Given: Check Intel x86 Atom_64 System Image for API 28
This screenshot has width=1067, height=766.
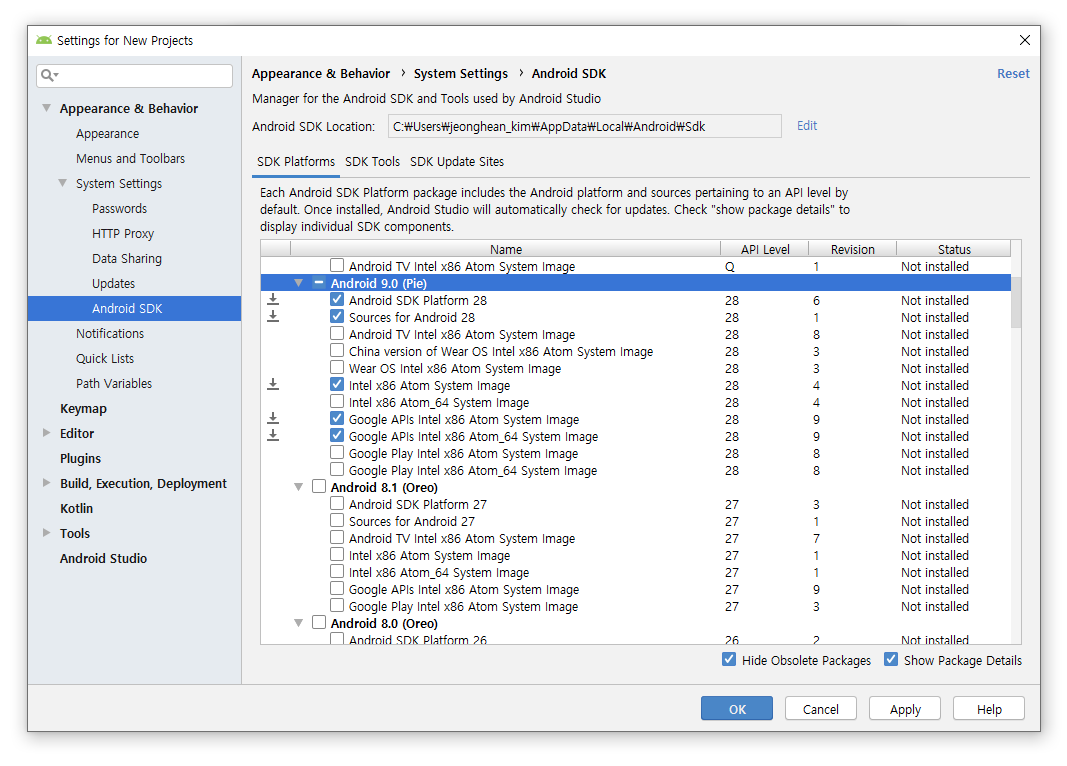Looking at the screenshot, I should [x=337, y=401].
